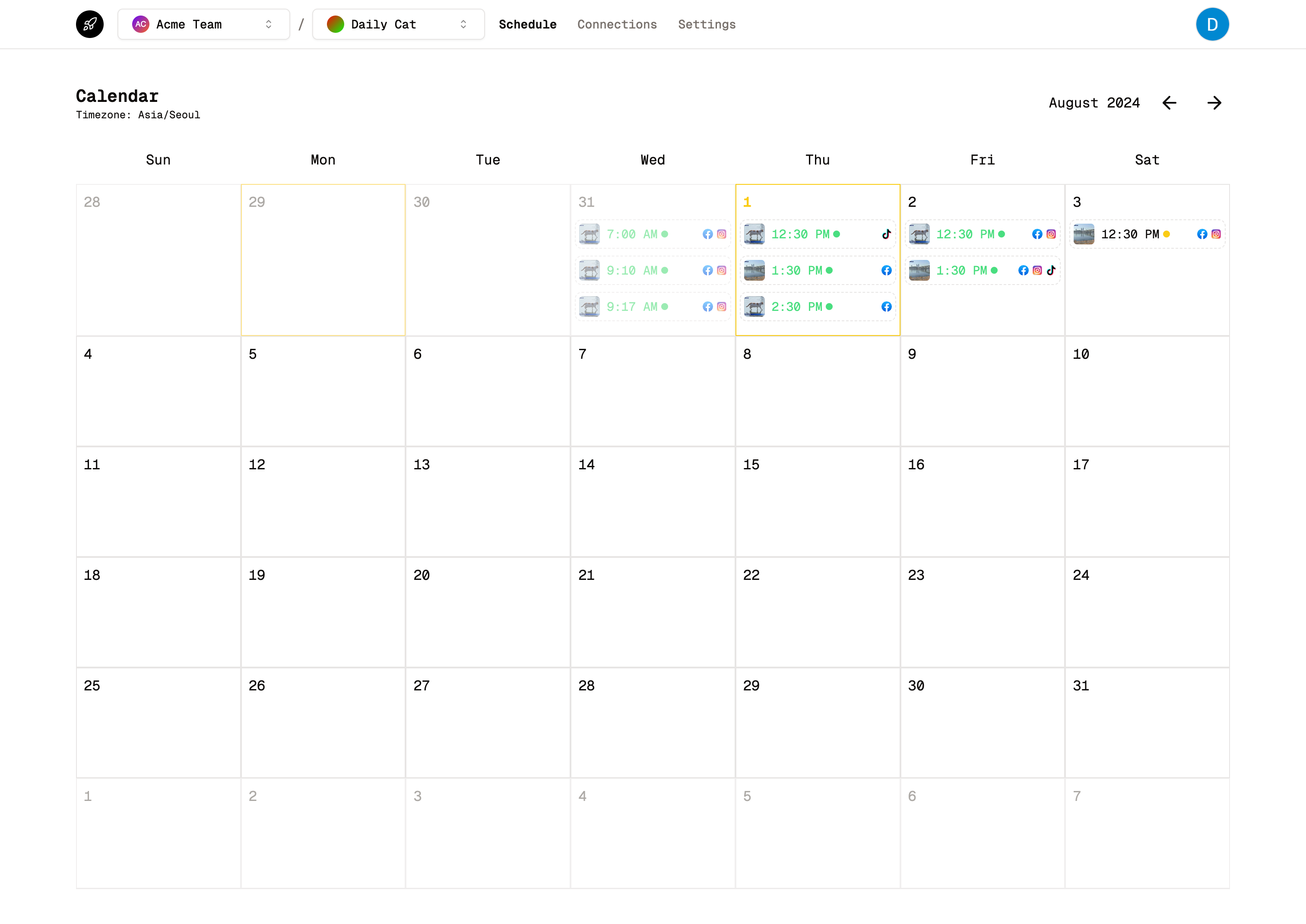This screenshot has width=1306, height=924.
Task: Click Instagram icon on Saturday 12:30 PM post
Action: click(x=1216, y=234)
